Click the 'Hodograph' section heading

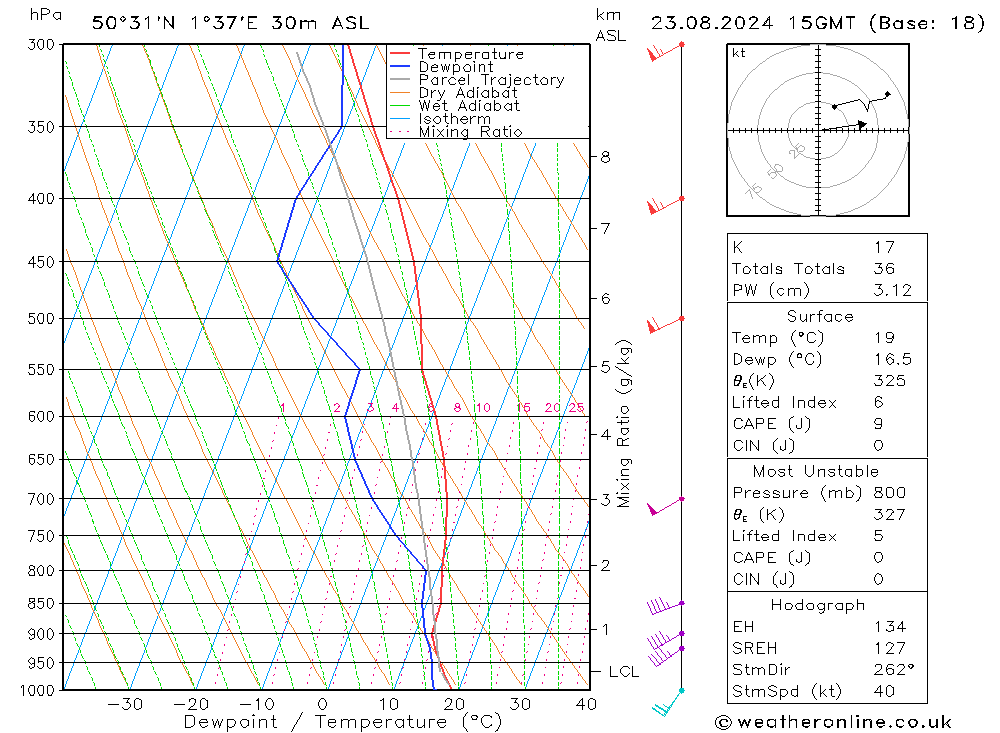(x=818, y=605)
